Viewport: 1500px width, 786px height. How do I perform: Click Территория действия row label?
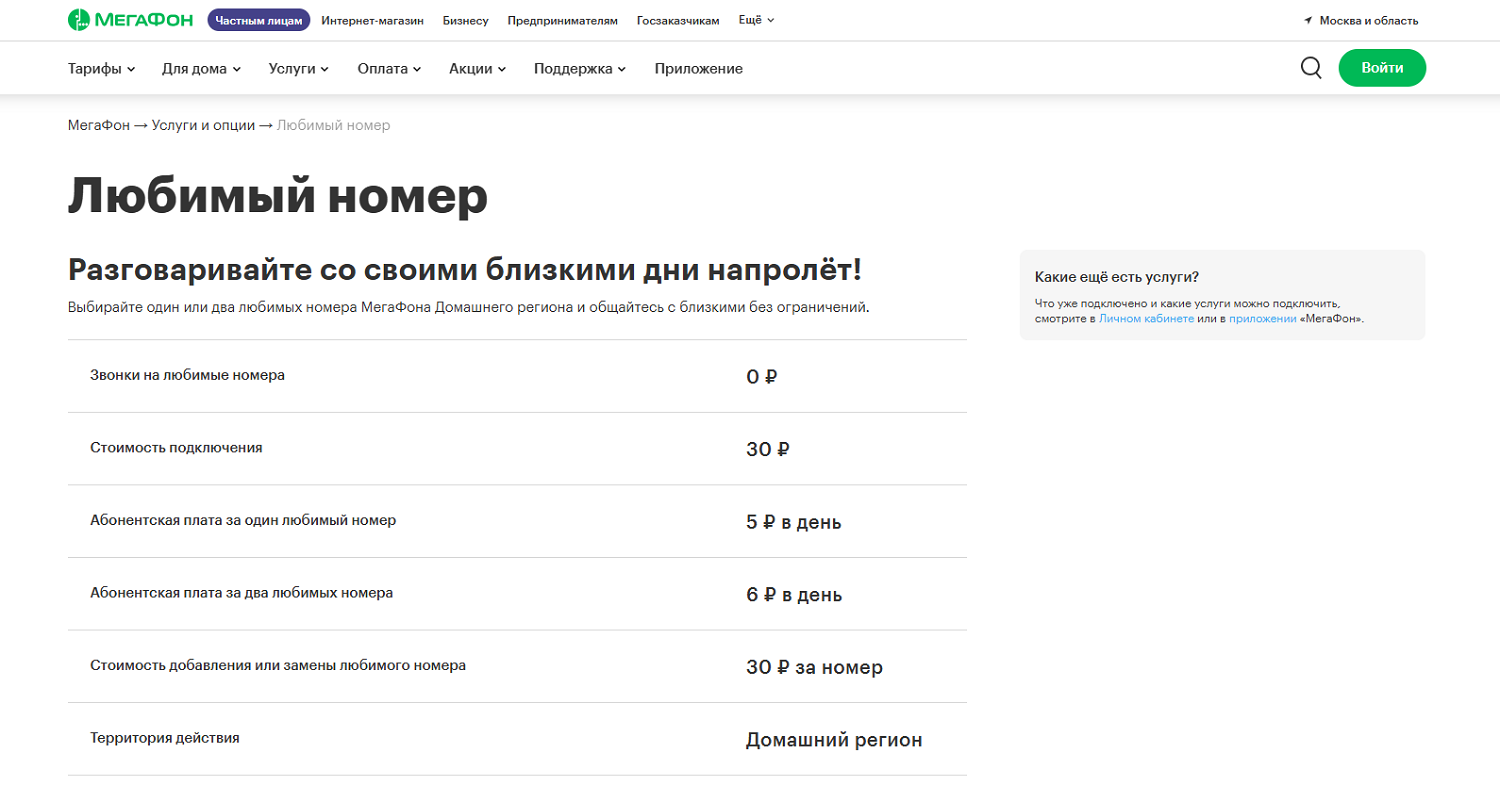click(x=165, y=738)
